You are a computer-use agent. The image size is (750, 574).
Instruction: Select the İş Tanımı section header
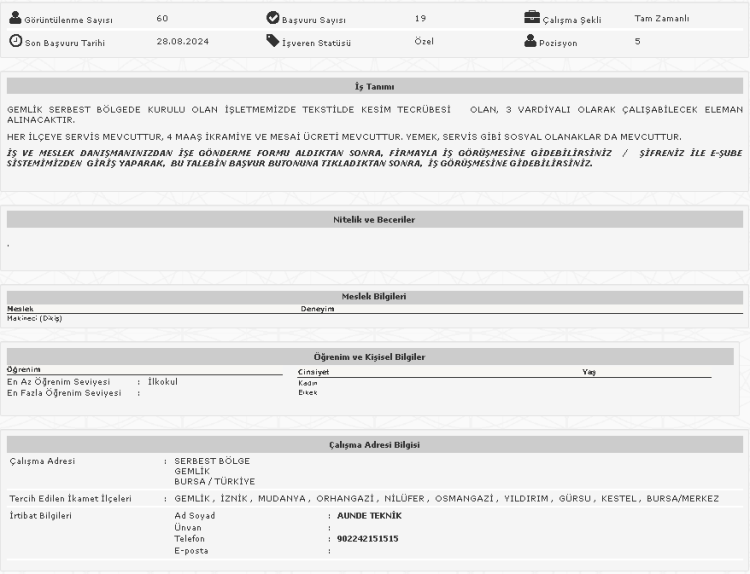374,87
